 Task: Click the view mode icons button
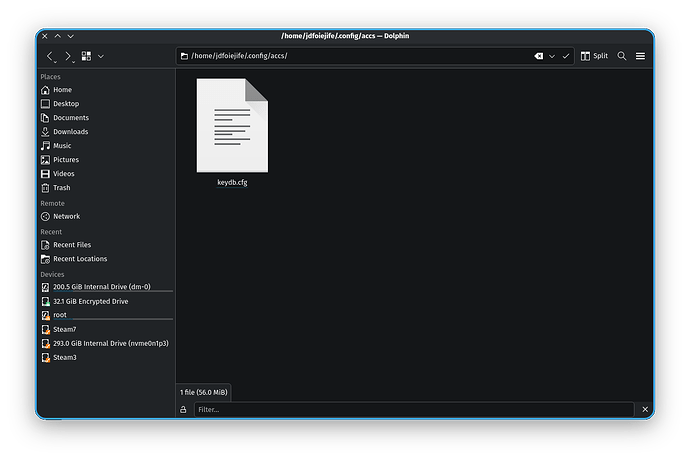86,56
